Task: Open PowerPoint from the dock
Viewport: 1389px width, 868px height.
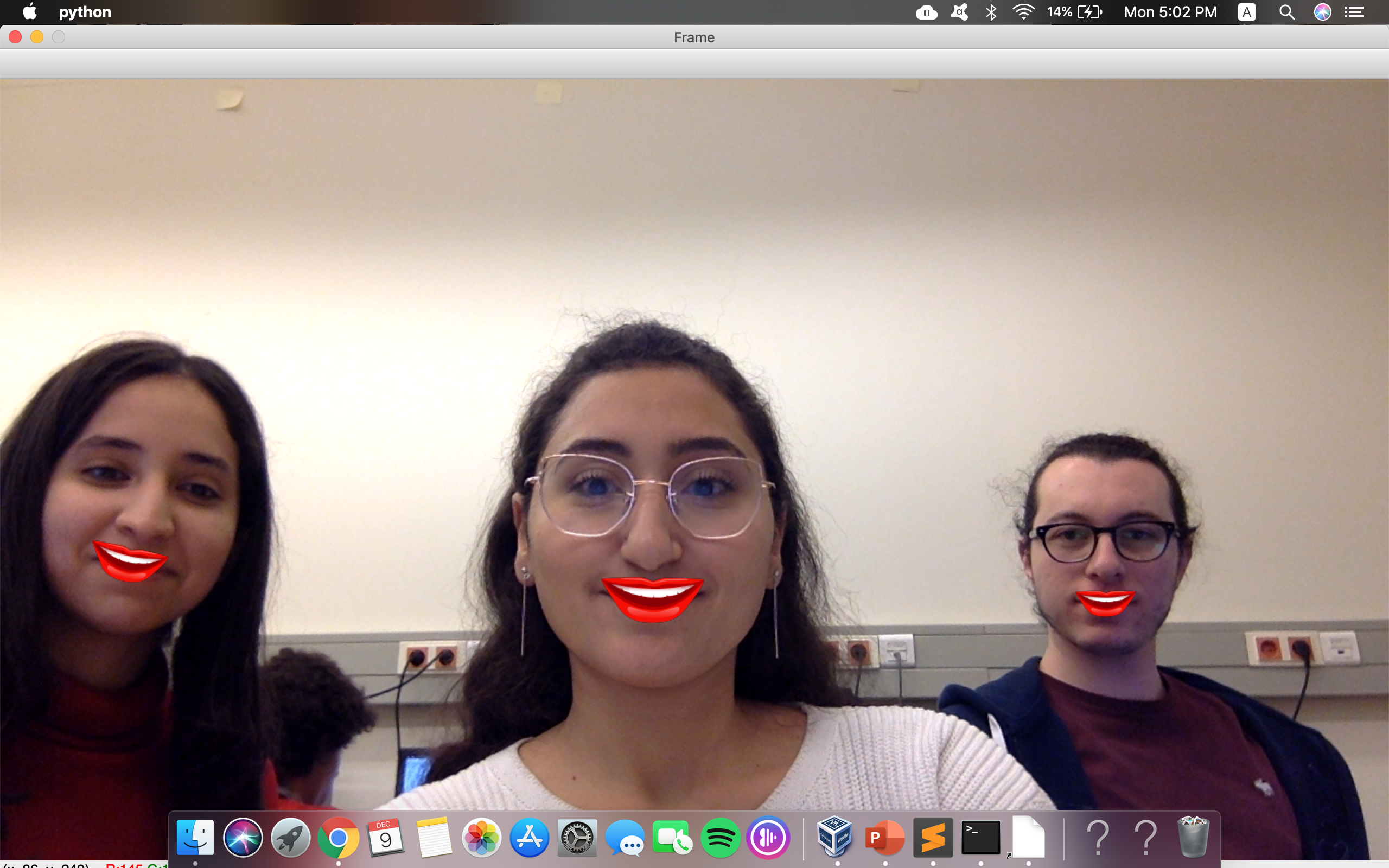Action: [x=884, y=838]
